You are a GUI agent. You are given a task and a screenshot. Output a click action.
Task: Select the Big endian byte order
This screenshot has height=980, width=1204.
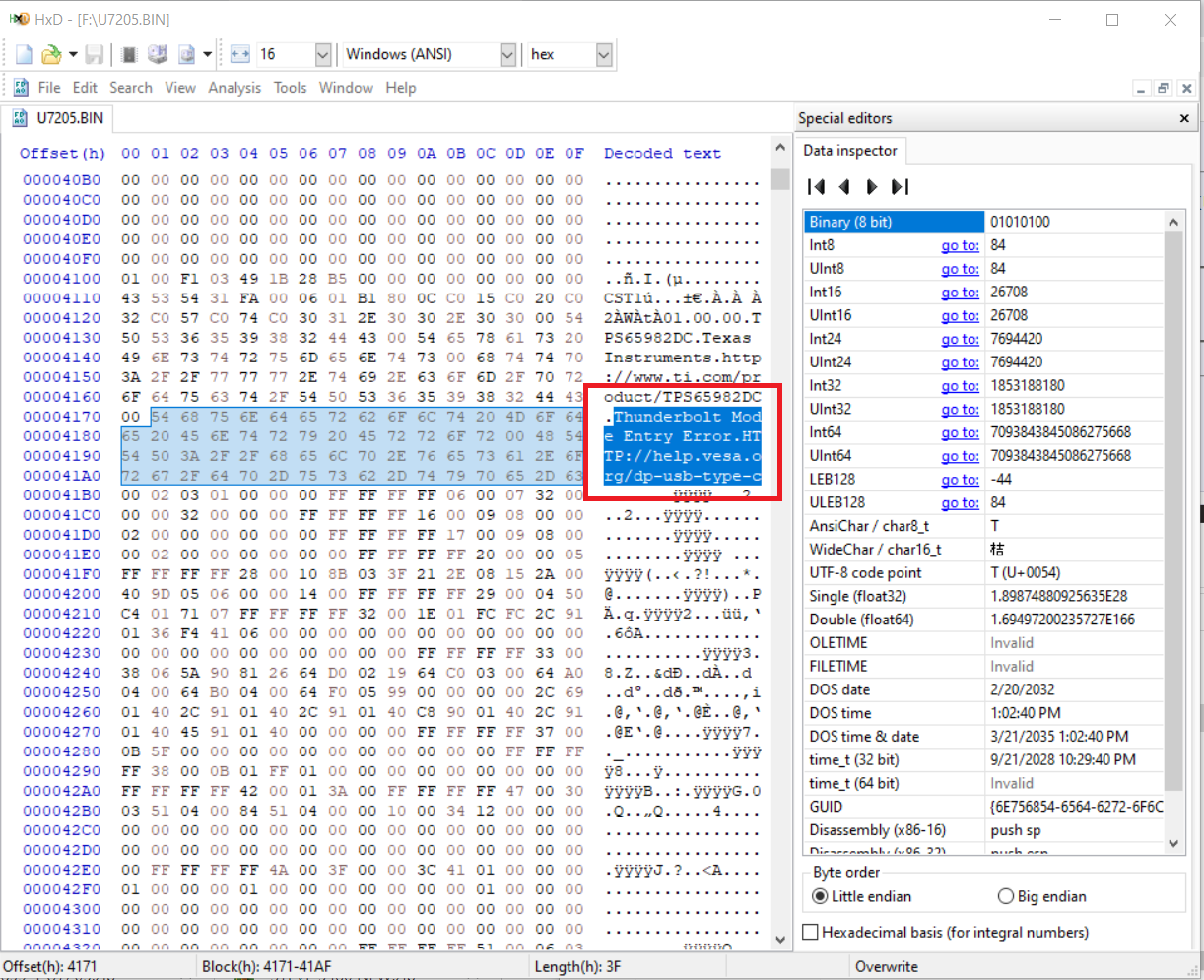click(x=1005, y=896)
